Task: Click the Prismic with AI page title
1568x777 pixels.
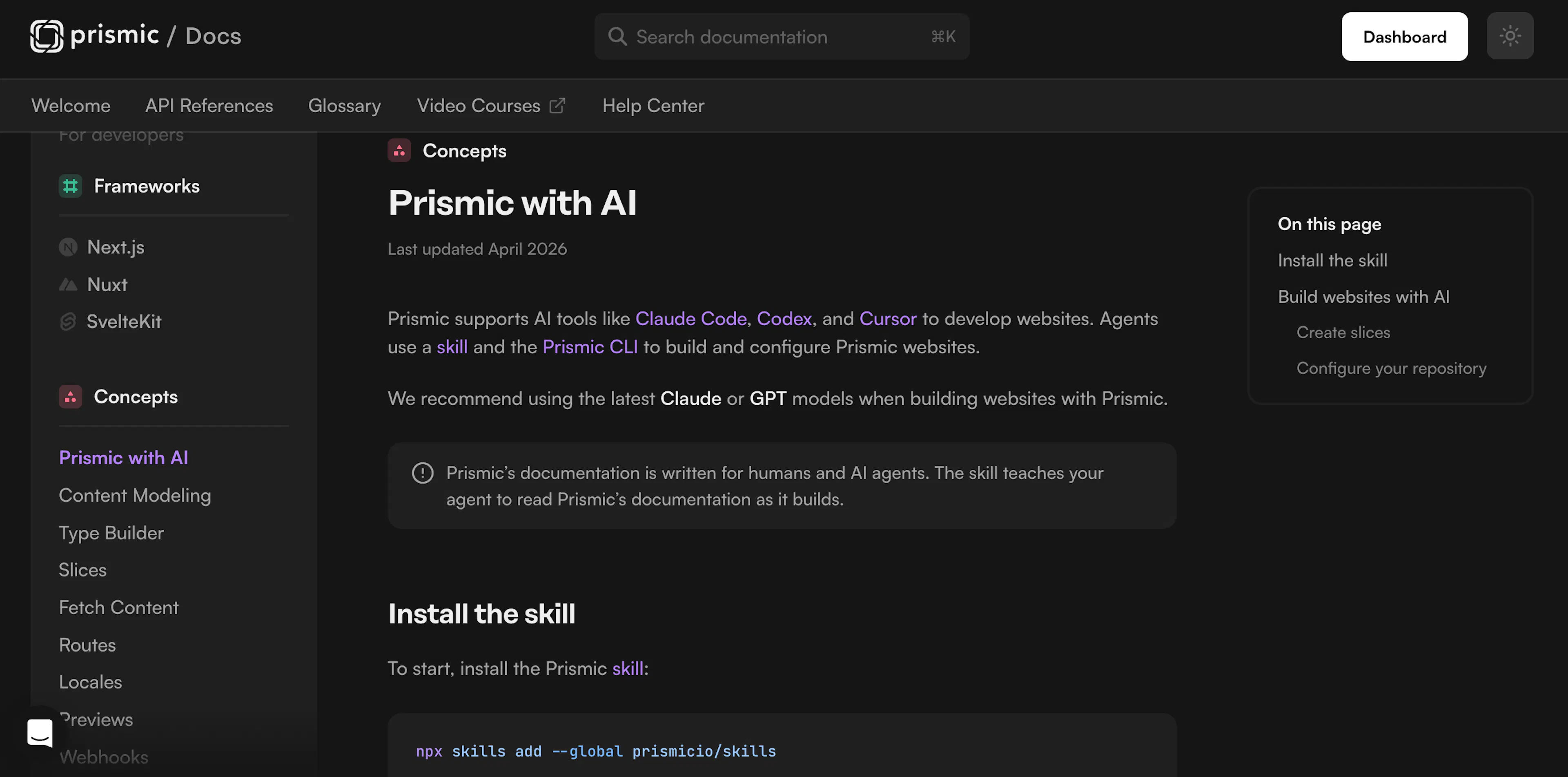Action: [512, 203]
